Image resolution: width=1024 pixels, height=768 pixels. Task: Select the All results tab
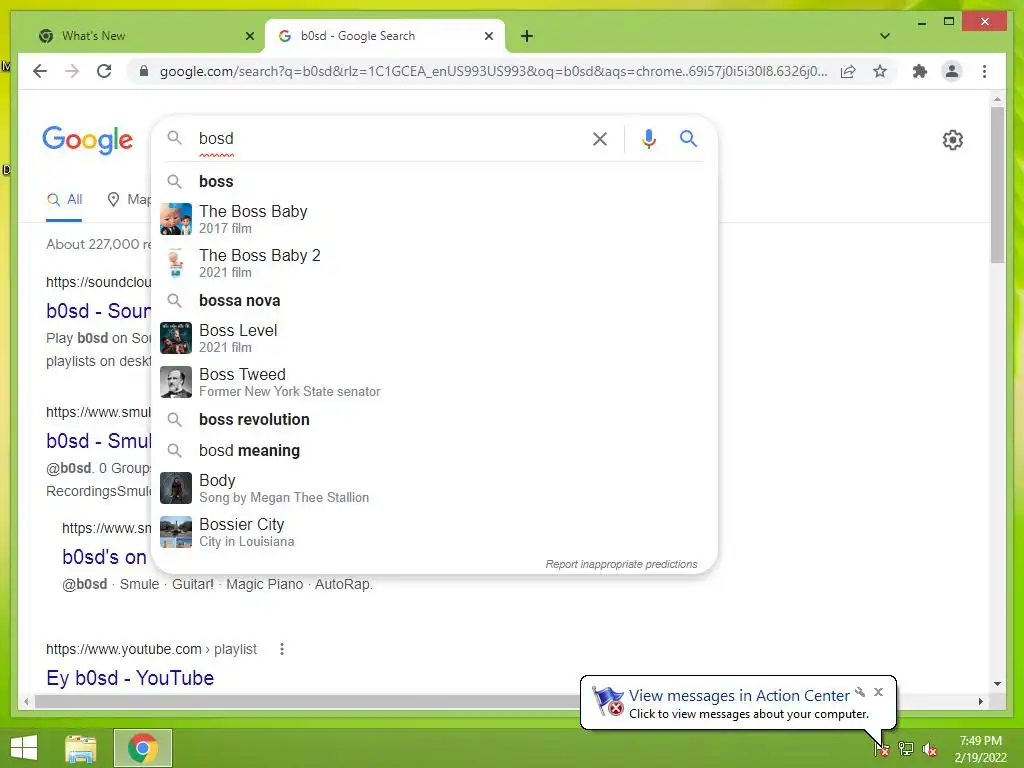pos(65,200)
